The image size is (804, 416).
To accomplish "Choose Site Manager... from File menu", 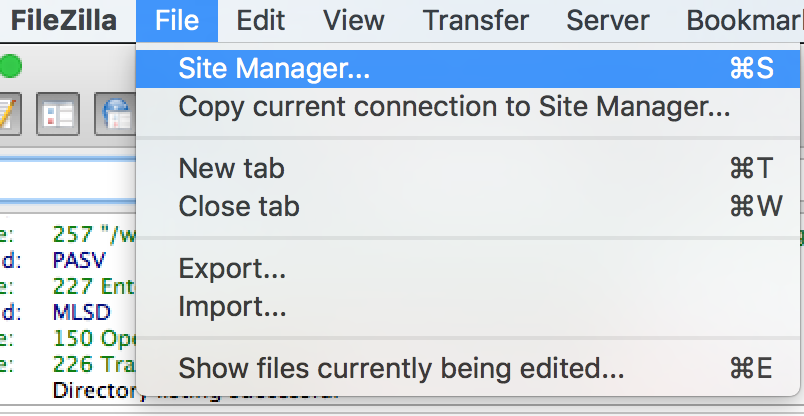I will click(468, 69).
